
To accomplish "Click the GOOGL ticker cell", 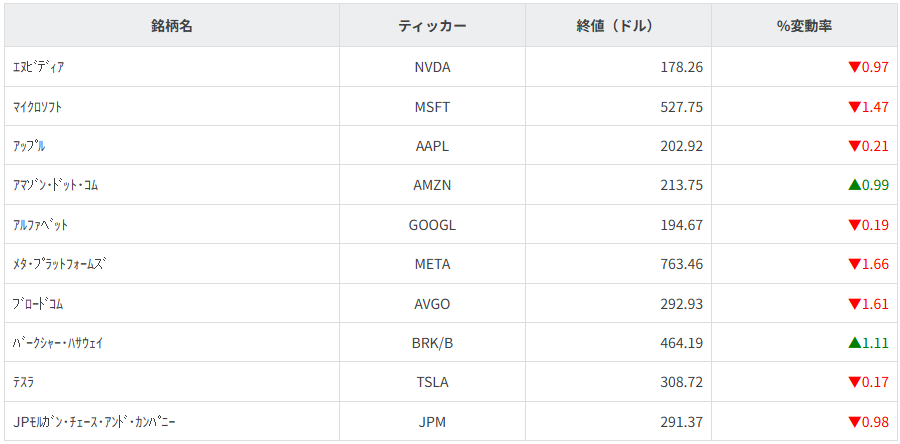I will [x=432, y=225].
